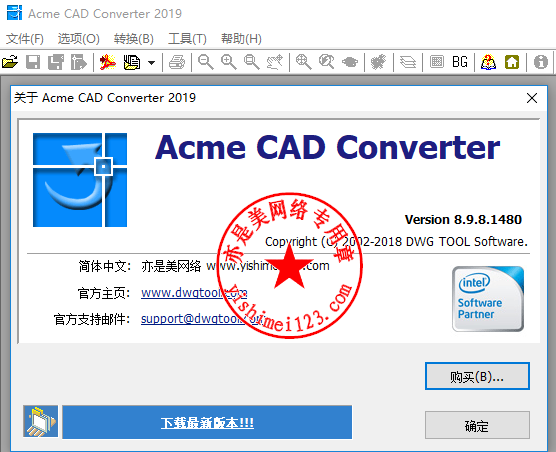
Task: Click the Zoom In magnifier icon
Action: tap(229, 62)
